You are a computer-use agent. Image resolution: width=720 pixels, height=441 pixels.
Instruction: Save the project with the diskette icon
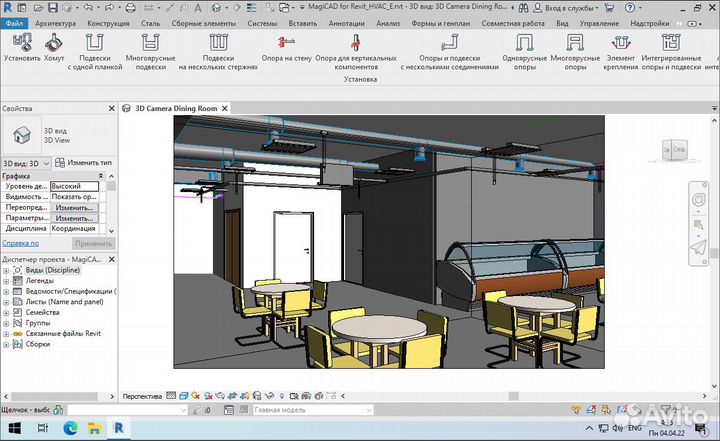pos(53,8)
